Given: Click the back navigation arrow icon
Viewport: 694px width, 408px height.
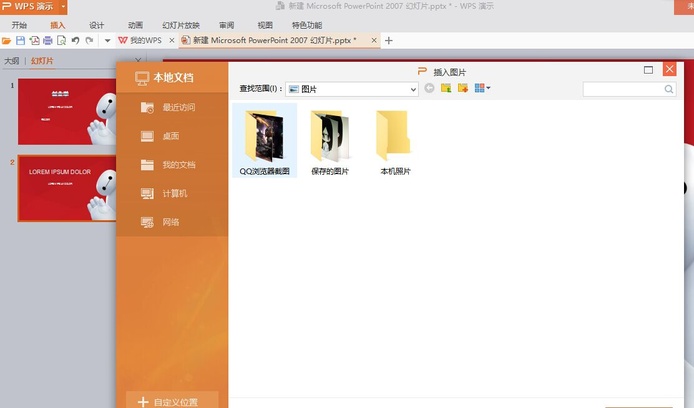Looking at the screenshot, I should coord(429,88).
